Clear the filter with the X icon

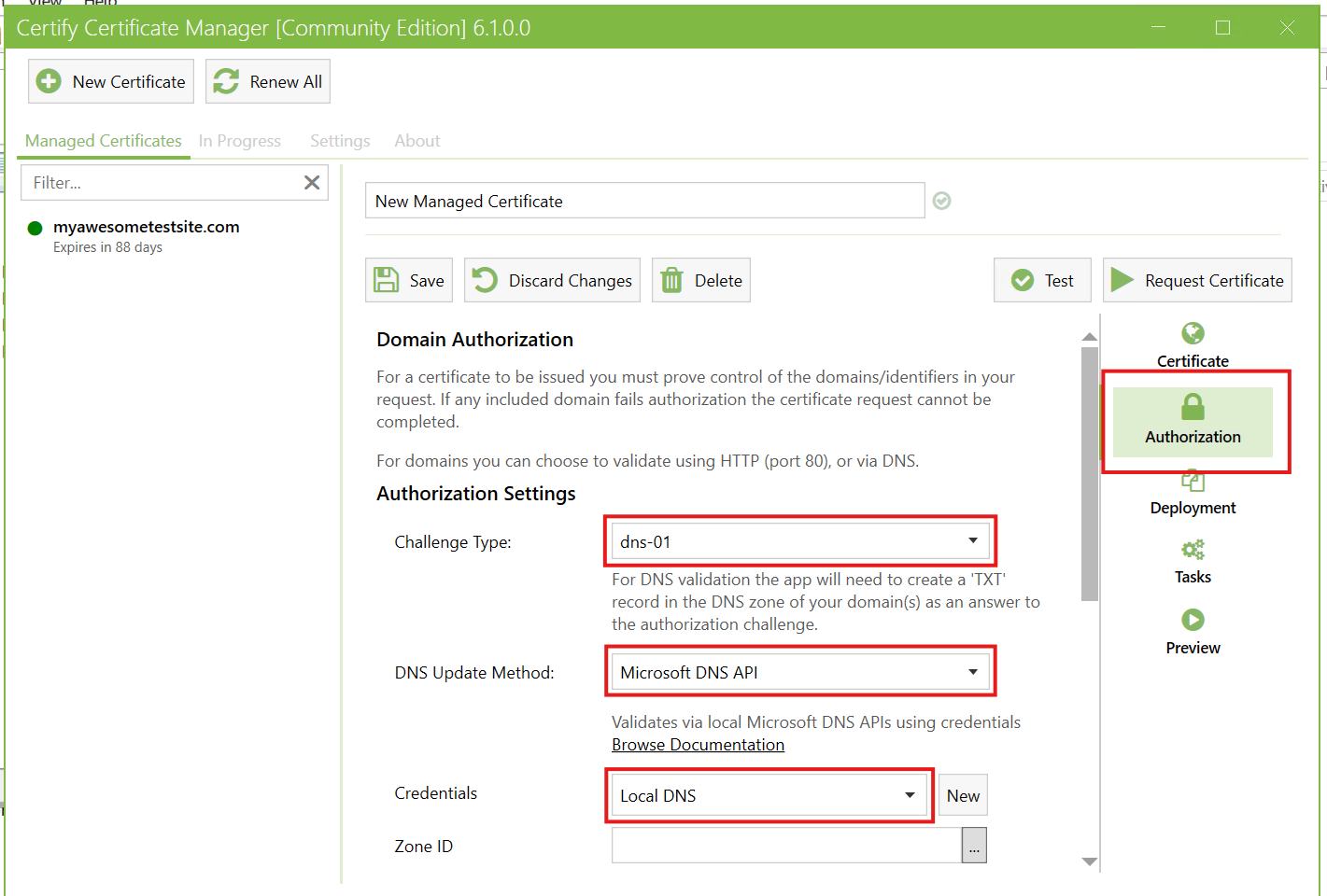pos(312,183)
